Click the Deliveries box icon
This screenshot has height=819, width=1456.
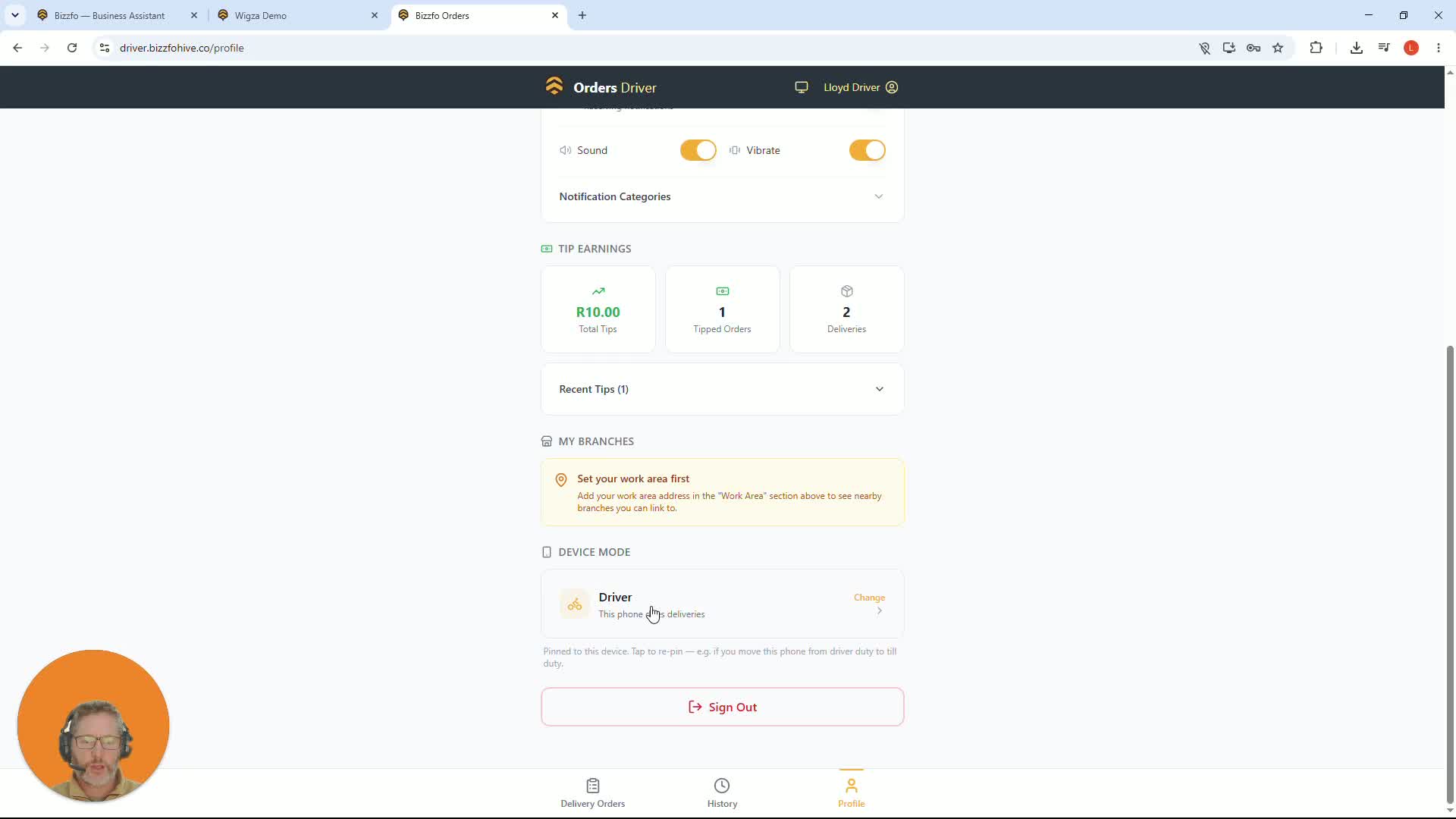[x=847, y=291]
